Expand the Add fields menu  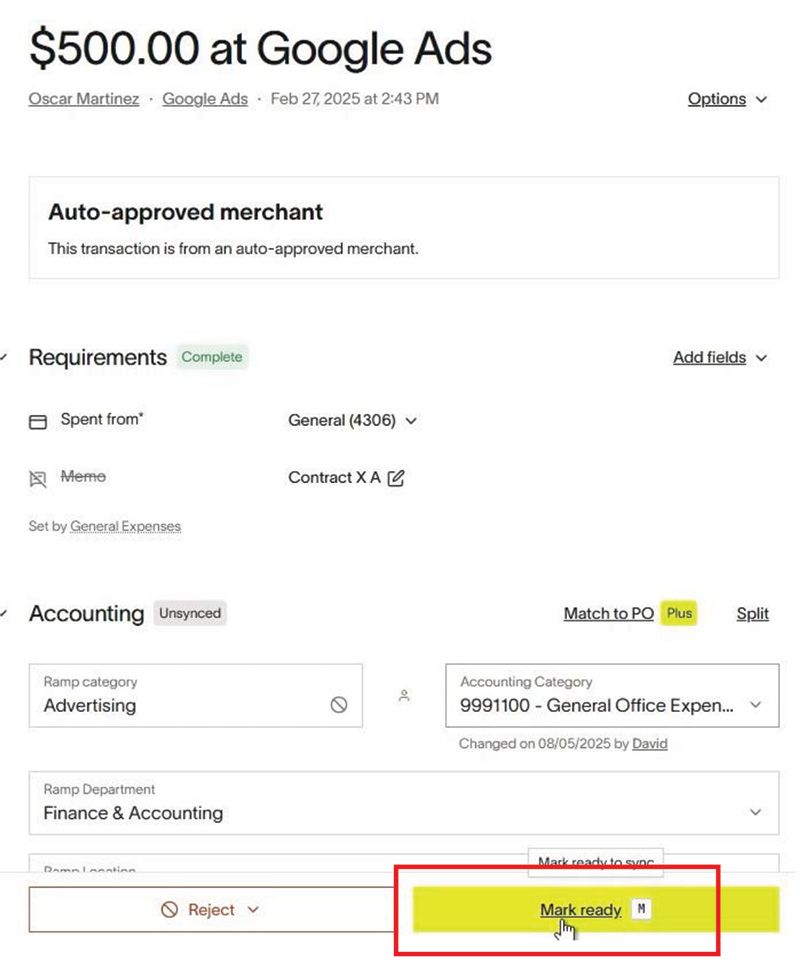[719, 357]
